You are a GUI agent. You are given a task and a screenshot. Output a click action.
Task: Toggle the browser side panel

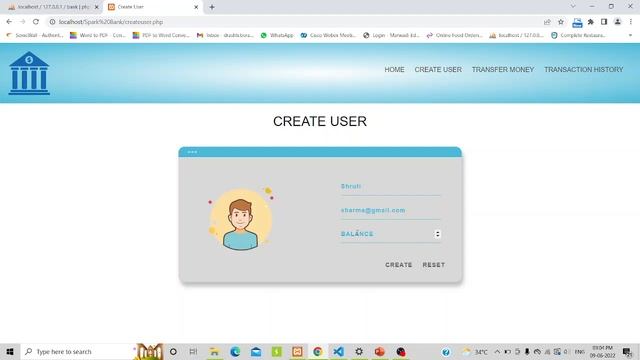[604, 22]
